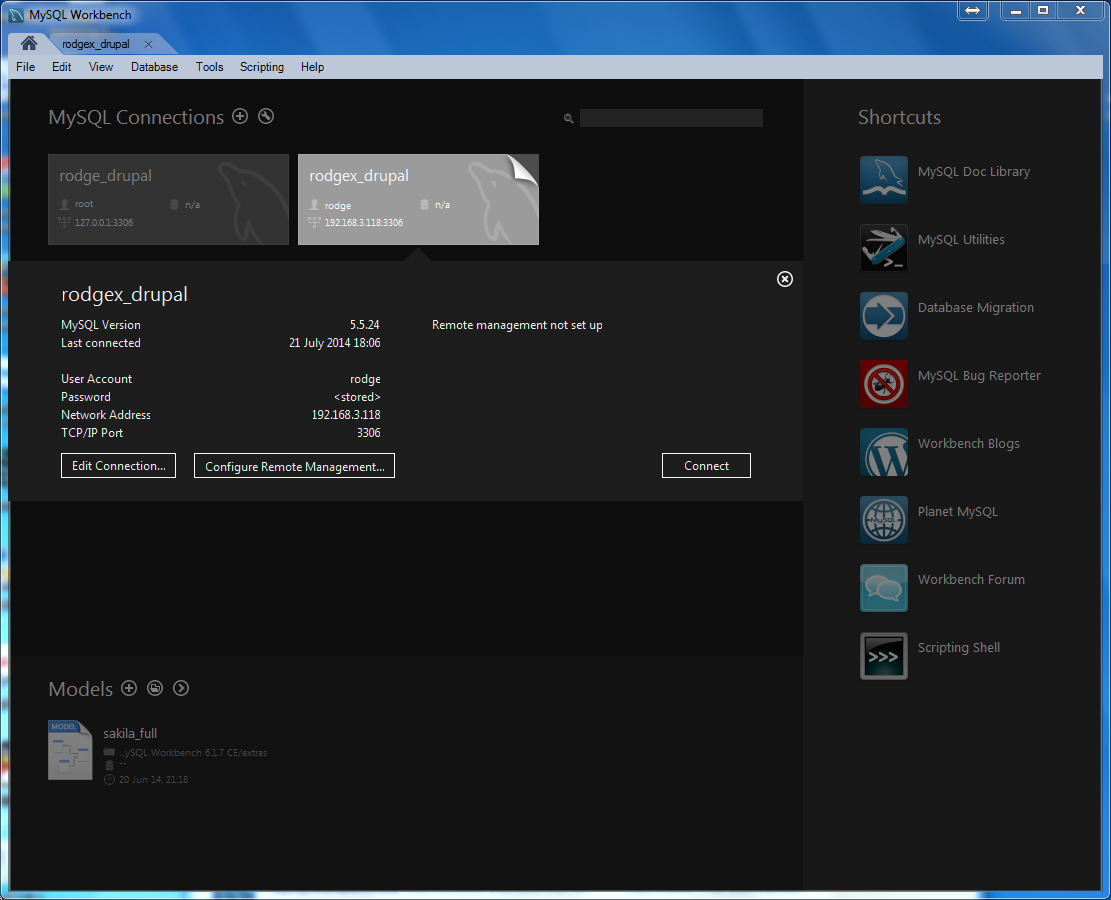The image size is (1111, 900).
Task: Click Scripting Shell label
Action: (959, 648)
